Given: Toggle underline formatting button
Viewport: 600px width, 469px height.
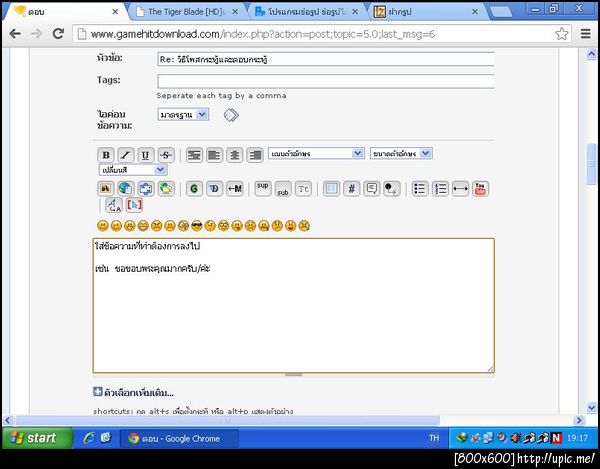Looking at the screenshot, I should tap(145, 155).
